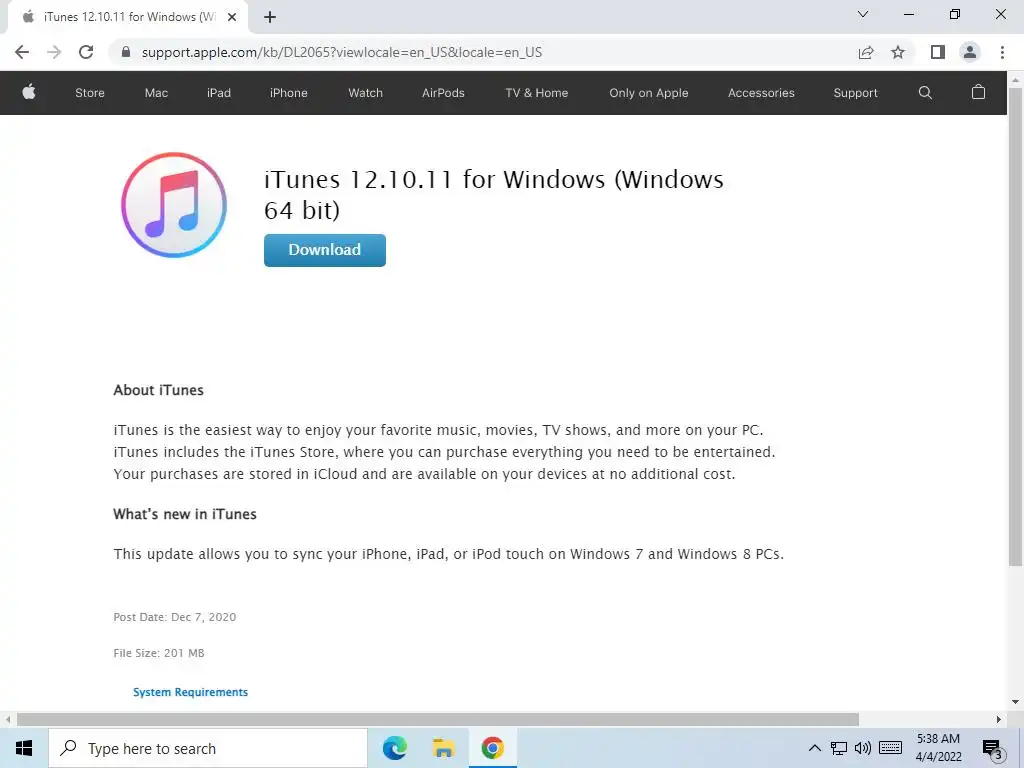Click the padlock site info icon
1024x768 pixels.
126,52
